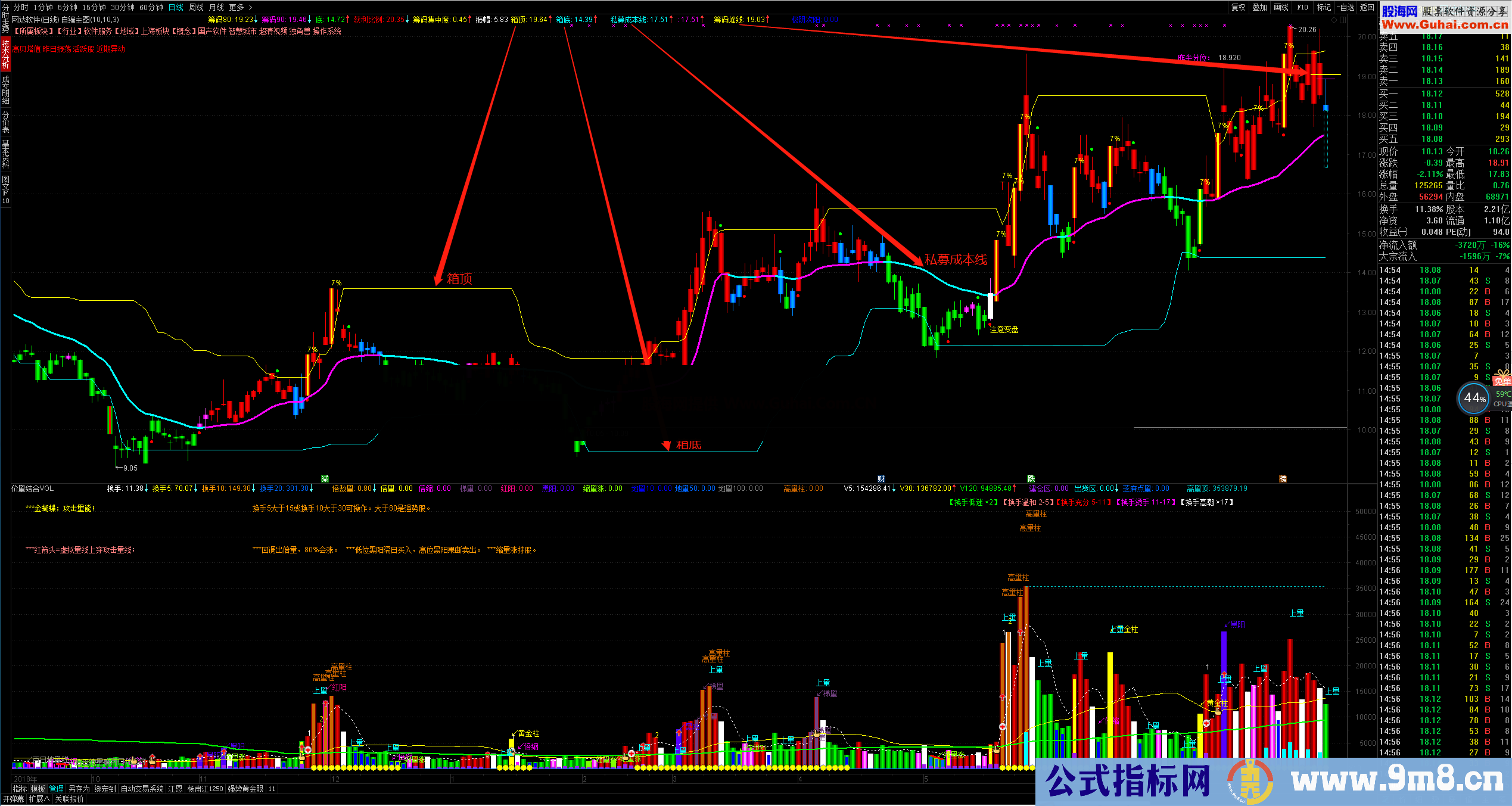Screen dimensions: 1512x806
Task: Toggle 复权 price adjustment in the top toolbar
Action: (1239, 7)
